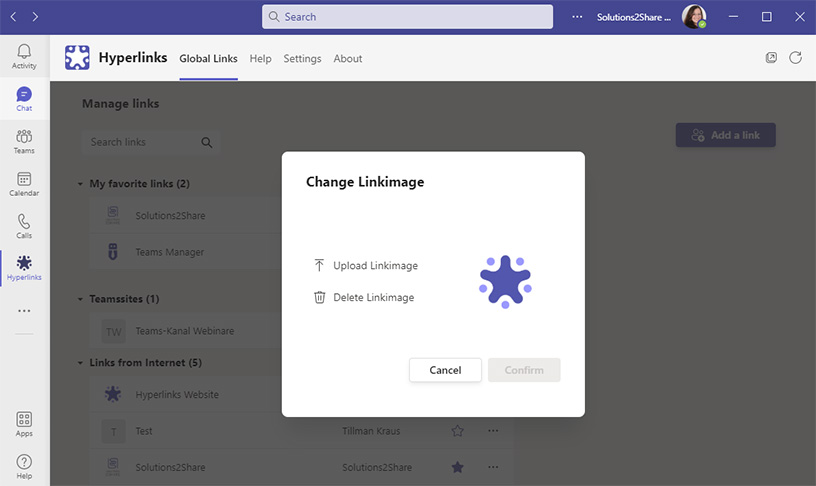Click the Delete Linkimage trash icon
Viewport: 816px width, 486px height.
320,297
